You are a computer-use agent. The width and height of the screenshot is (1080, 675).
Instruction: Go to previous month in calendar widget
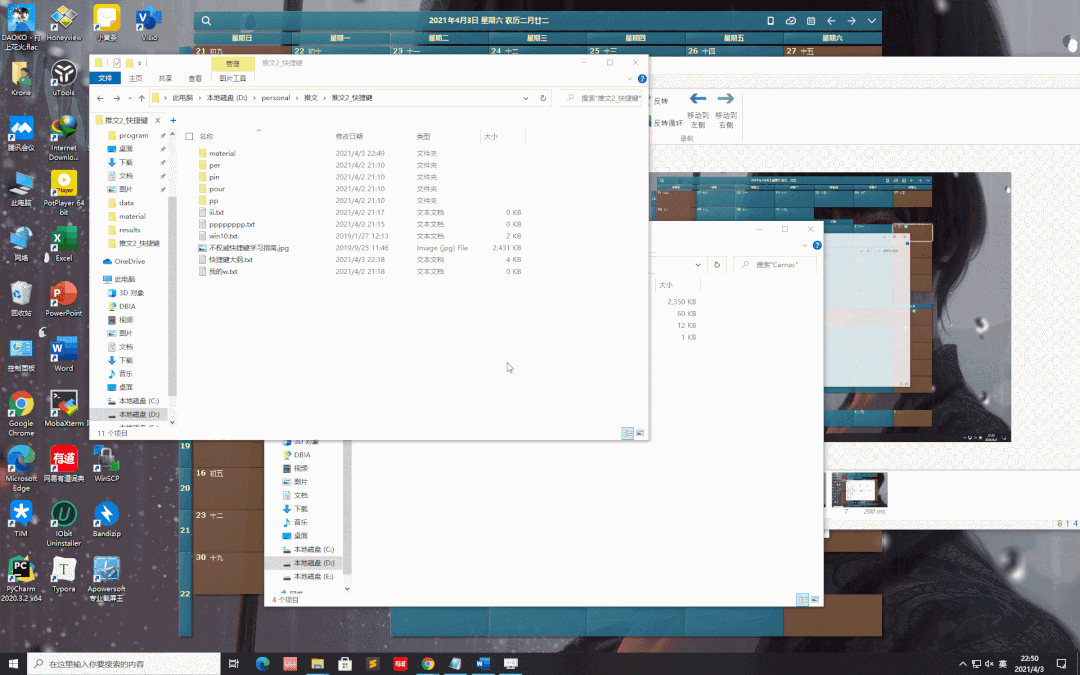[x=831, y=21]
